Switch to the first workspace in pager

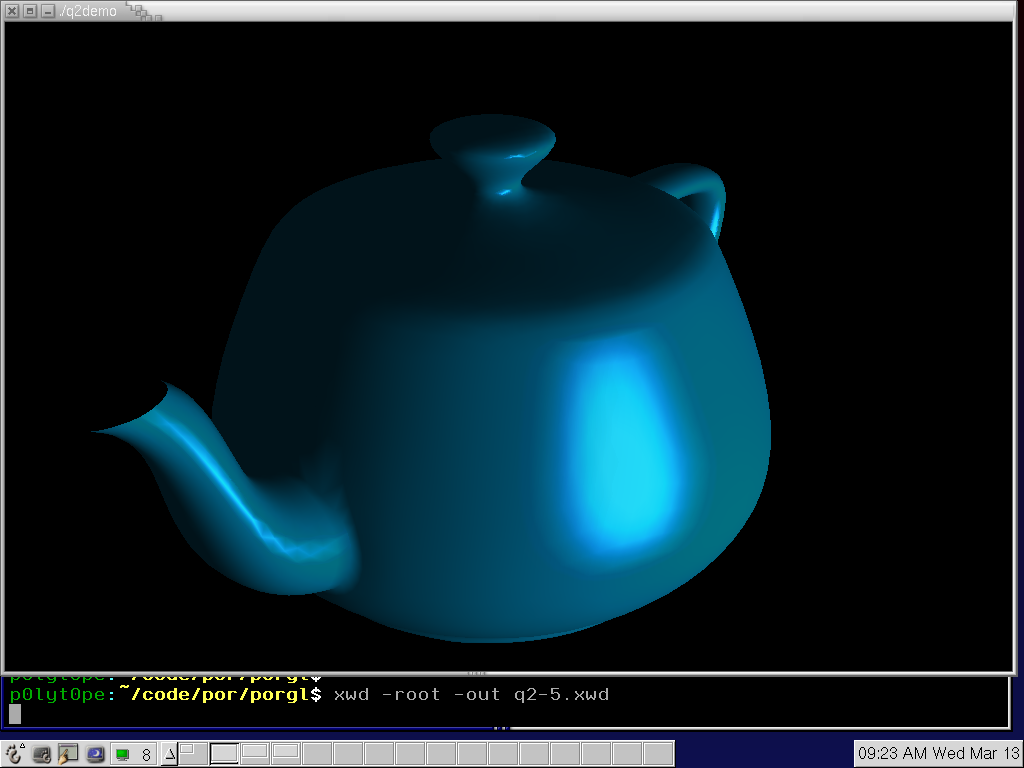(224, 753)
